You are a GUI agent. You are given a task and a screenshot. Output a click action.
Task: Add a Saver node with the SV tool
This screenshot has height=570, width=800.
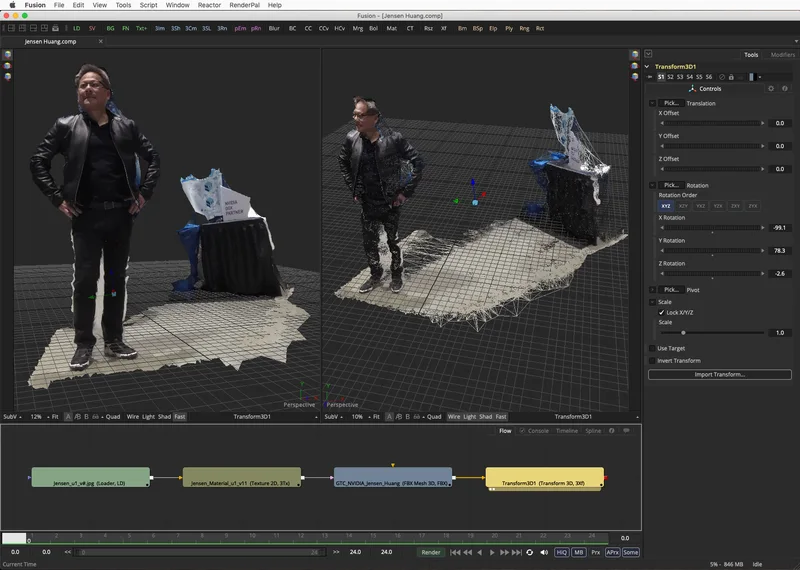point(92,29)
